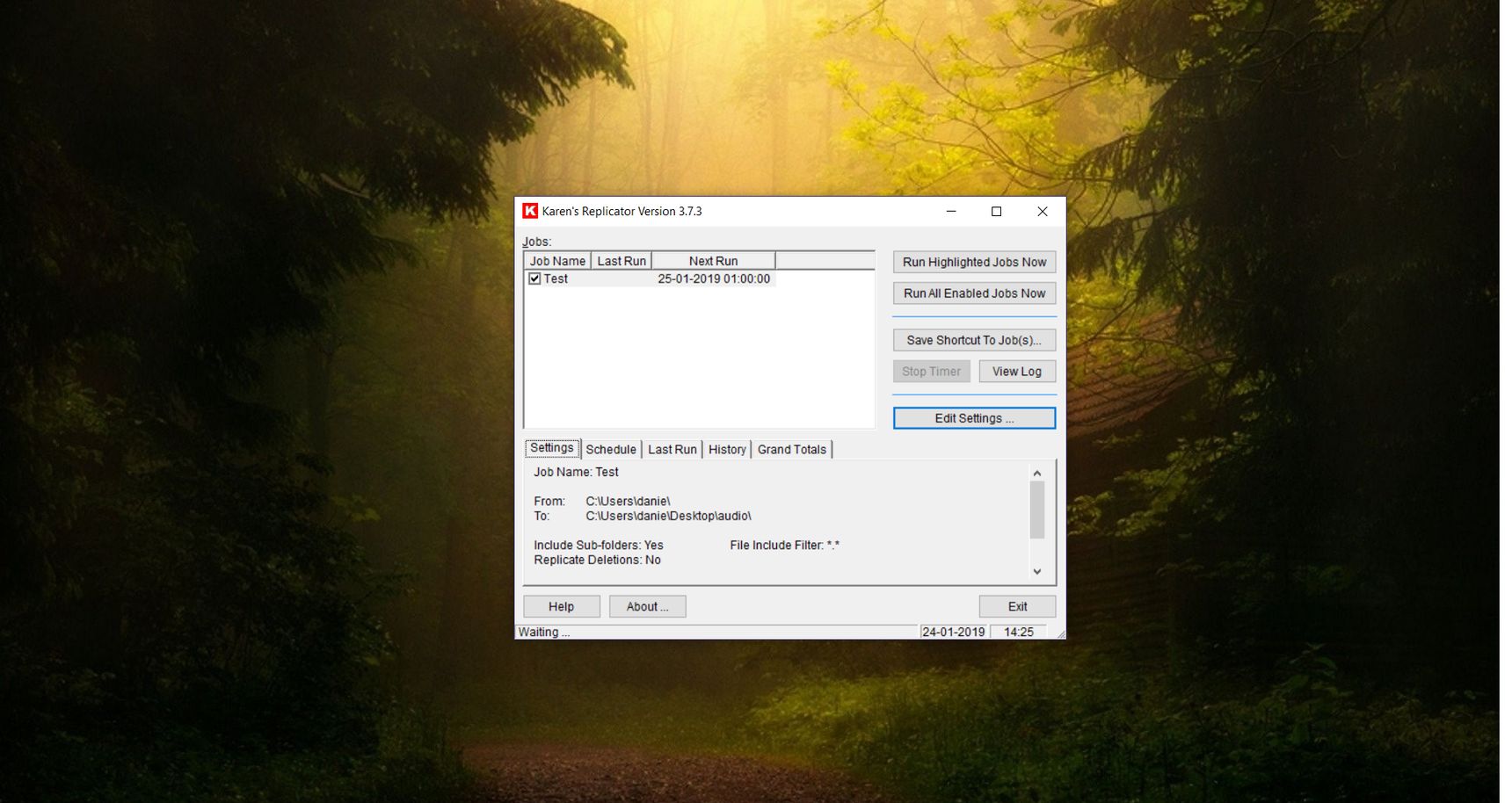Show the History tab
The height and width of the screenshot is (803, 1512).
click(x=727, y=450)
